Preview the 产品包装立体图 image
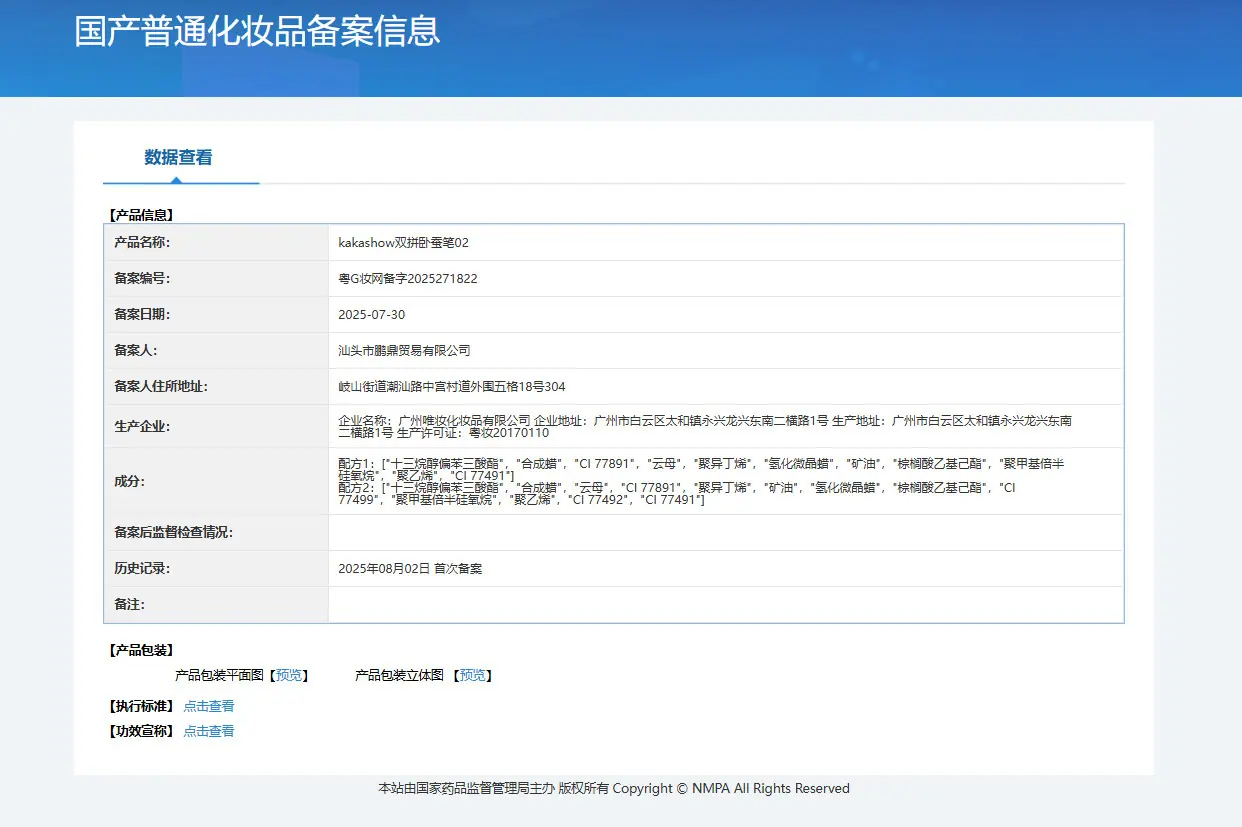The image size is (1242, 827). click(x=472, y=675)
